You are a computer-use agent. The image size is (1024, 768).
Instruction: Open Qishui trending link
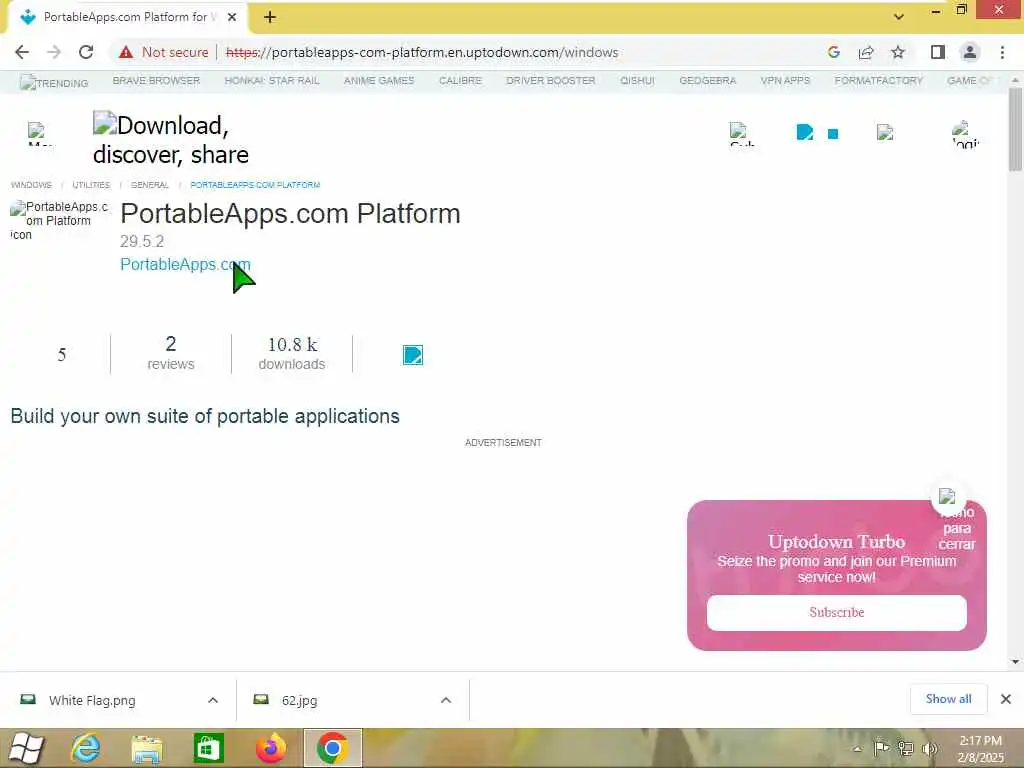tap(637, 80)
